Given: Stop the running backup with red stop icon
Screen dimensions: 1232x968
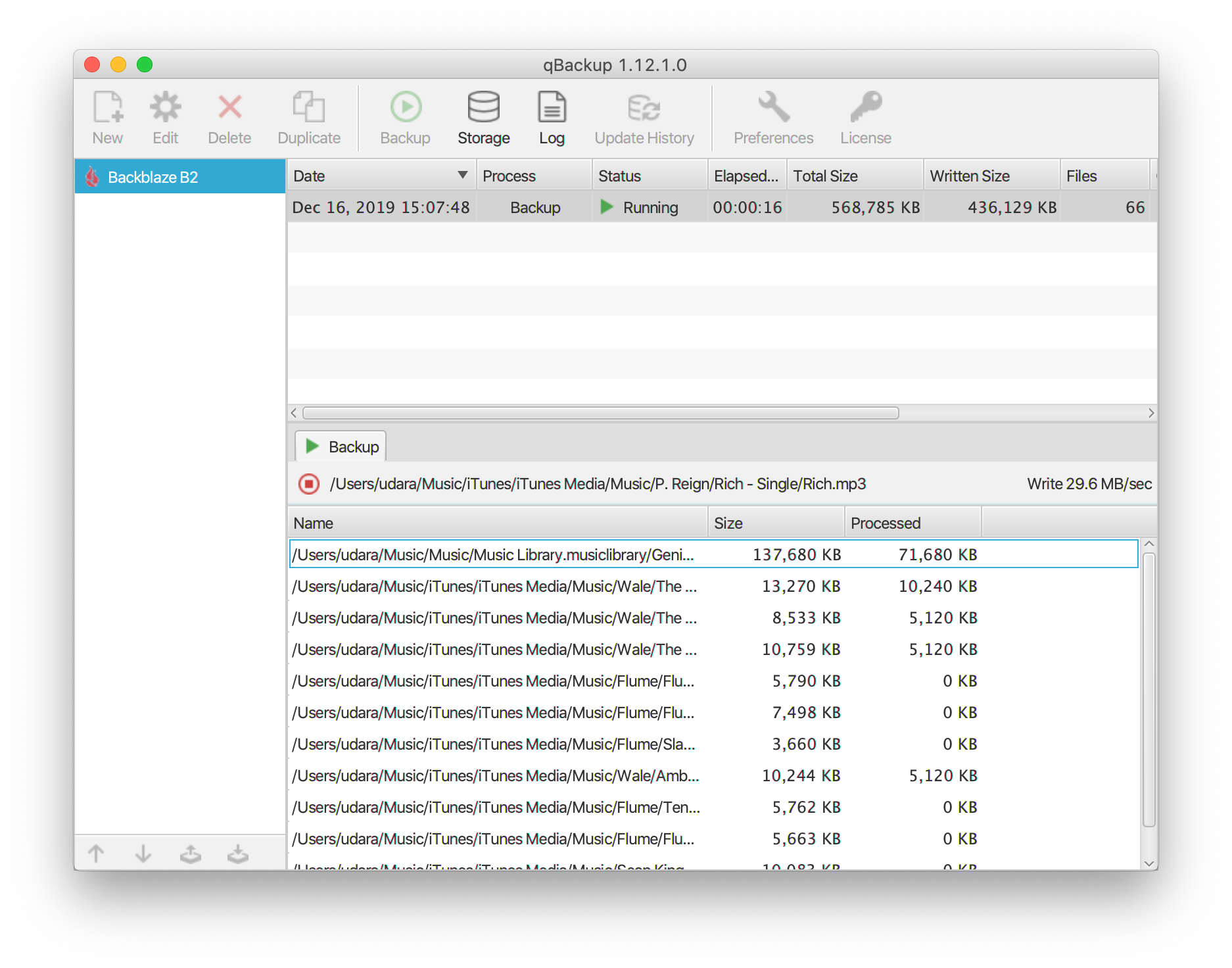Looking at the screenshot, I should (309, 484).
